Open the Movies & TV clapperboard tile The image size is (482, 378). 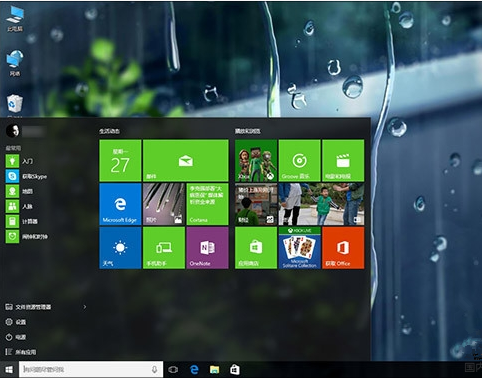(343, 161)
